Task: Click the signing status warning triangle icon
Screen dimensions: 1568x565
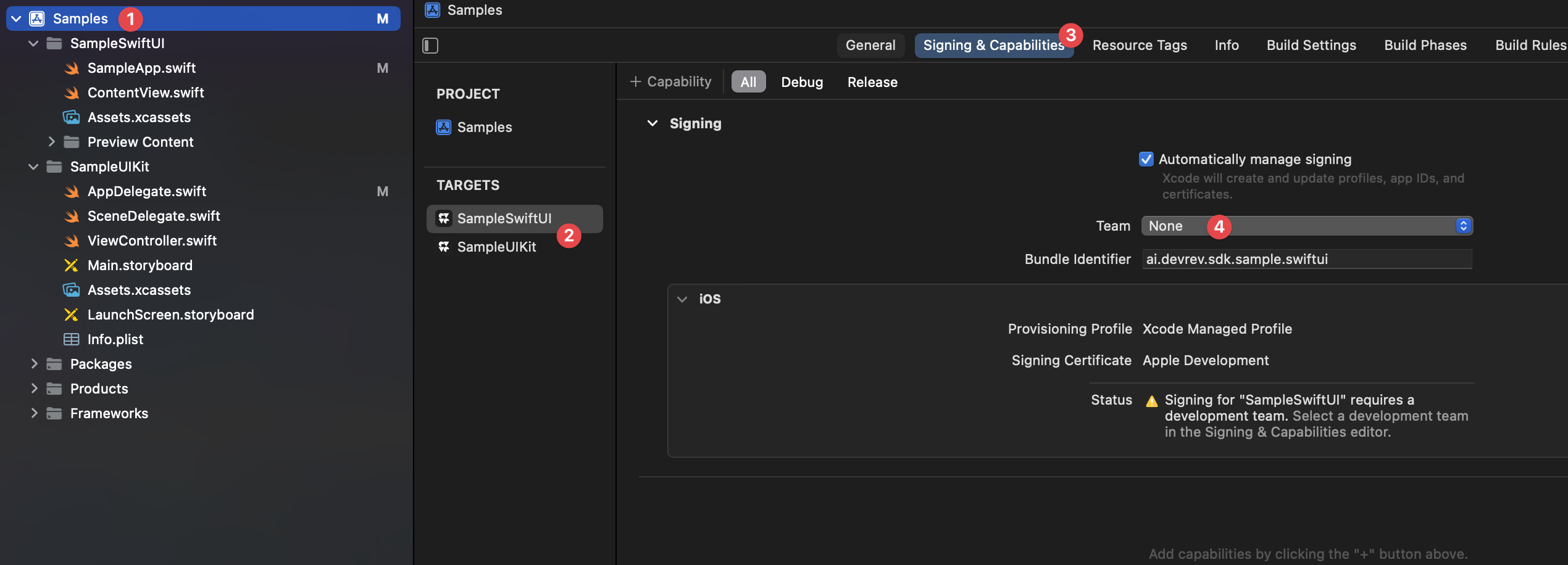Action: tap(1151, 402)
